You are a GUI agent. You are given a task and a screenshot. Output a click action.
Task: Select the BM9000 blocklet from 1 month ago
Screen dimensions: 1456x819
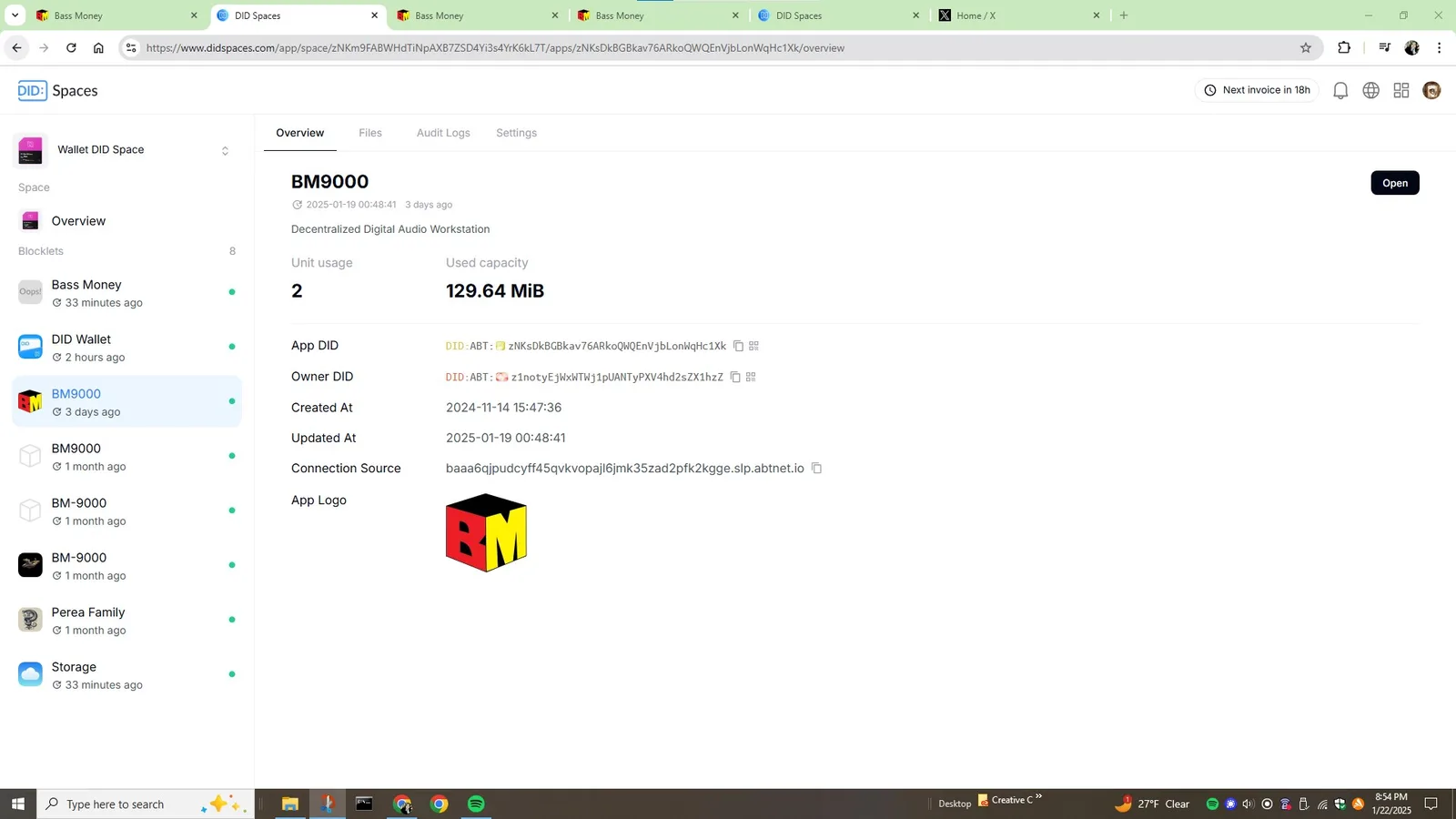point(126,457)
